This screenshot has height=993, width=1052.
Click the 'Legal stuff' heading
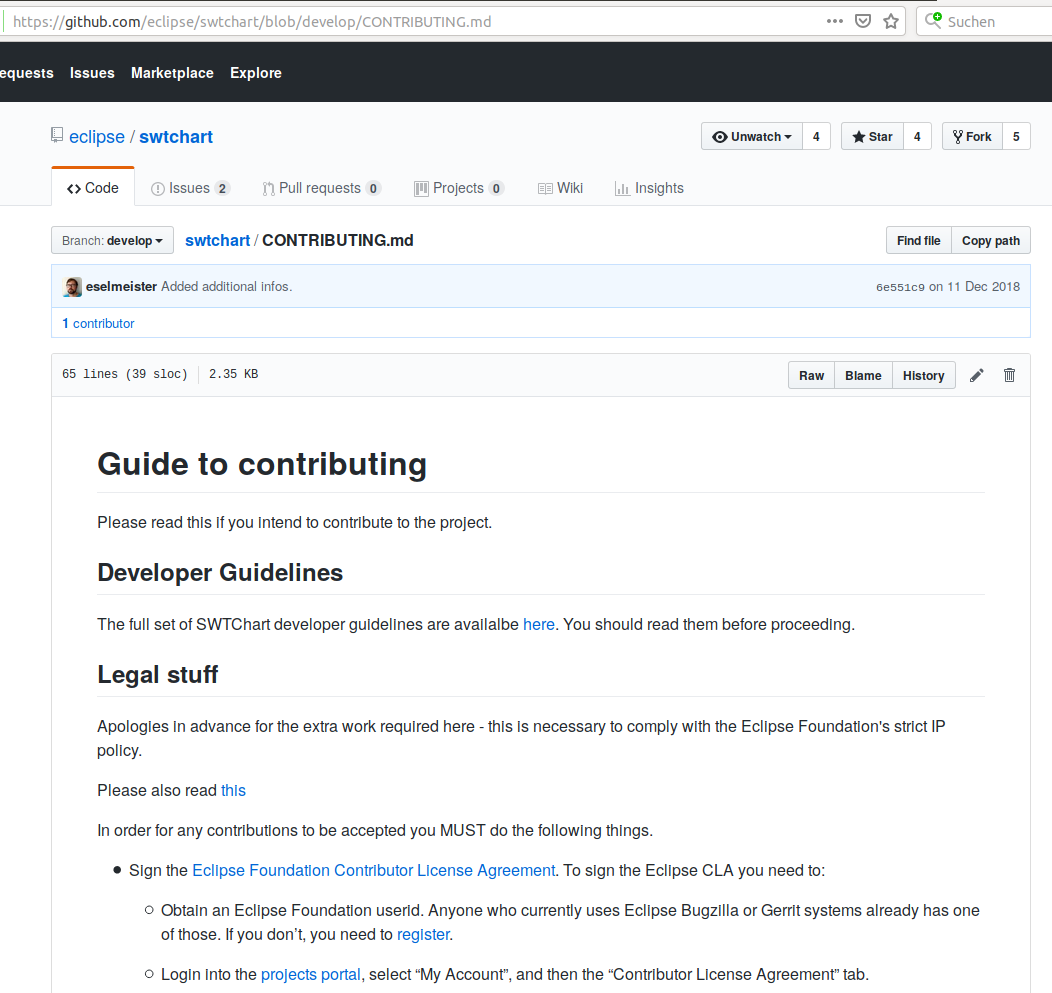[158, 674]
